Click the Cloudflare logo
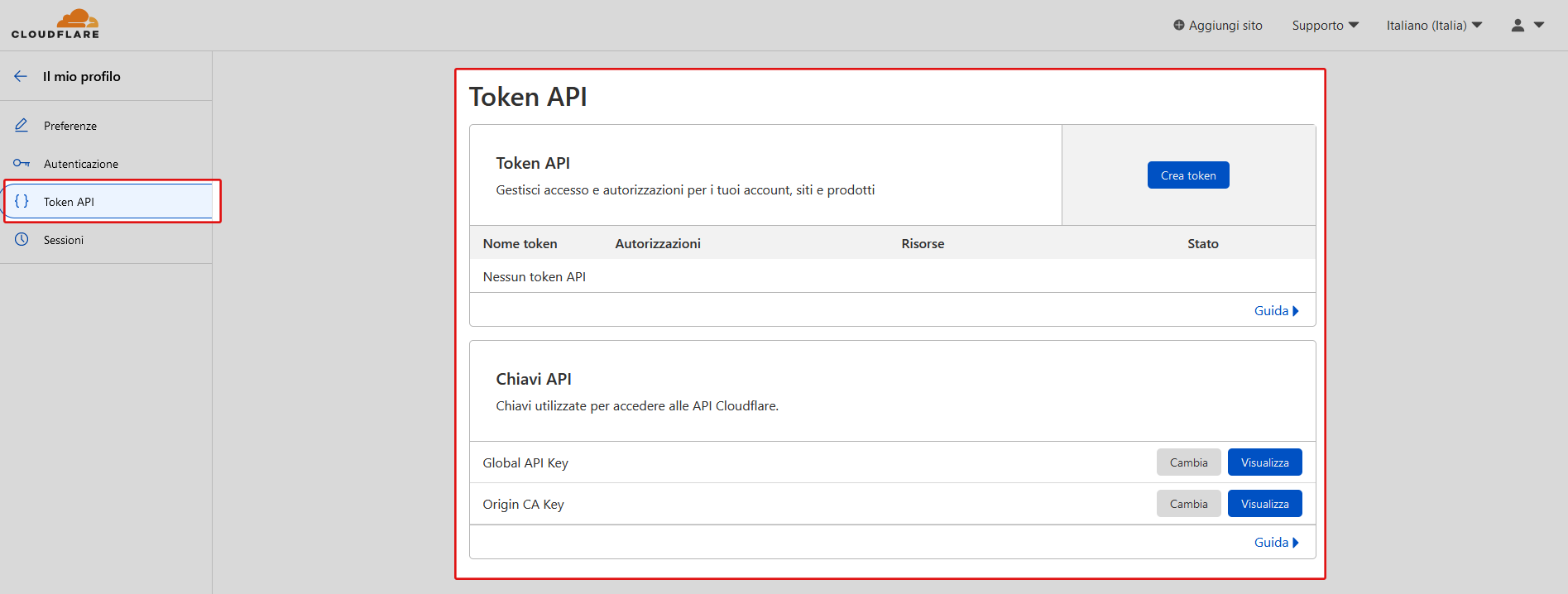 click(x=55, y=24)
